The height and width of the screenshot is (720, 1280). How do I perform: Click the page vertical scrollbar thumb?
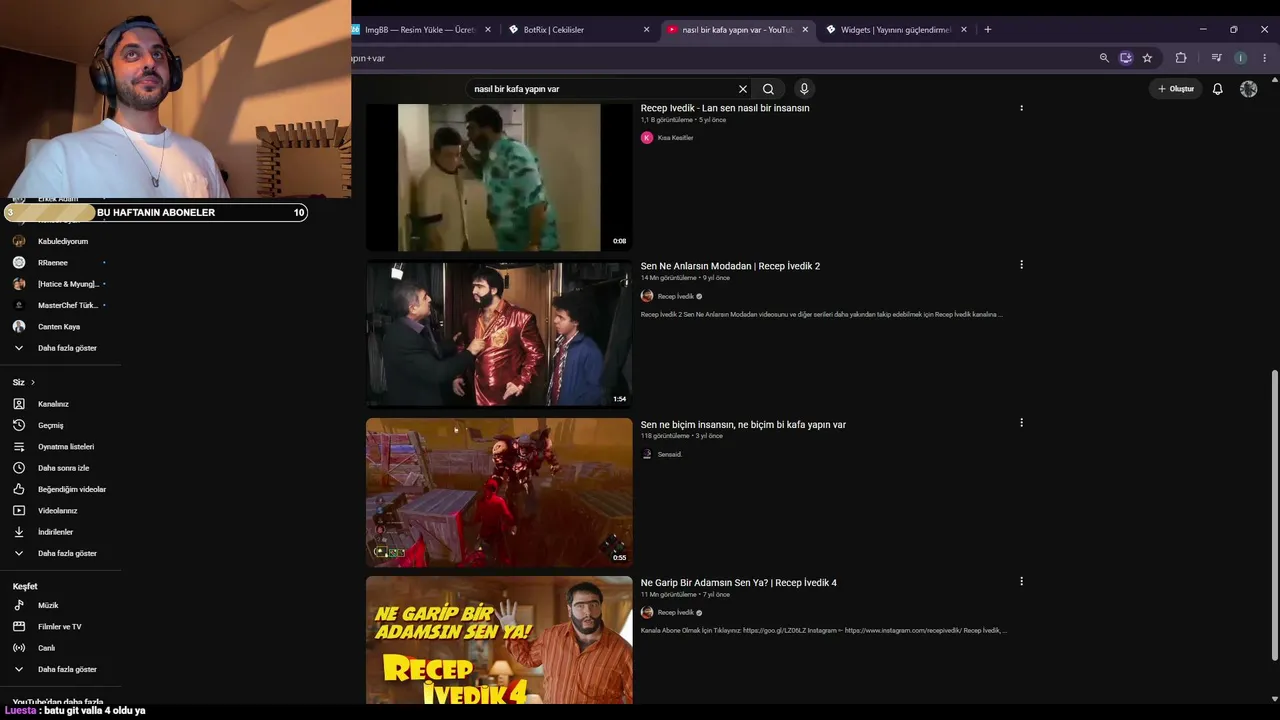click(x=1274, y=515)
